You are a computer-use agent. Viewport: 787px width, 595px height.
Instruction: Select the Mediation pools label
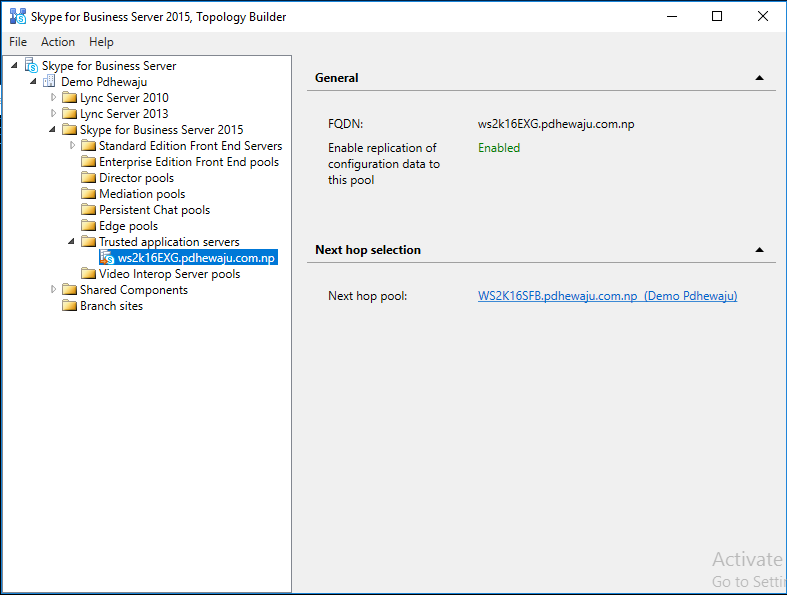click(x=142, y=194)
